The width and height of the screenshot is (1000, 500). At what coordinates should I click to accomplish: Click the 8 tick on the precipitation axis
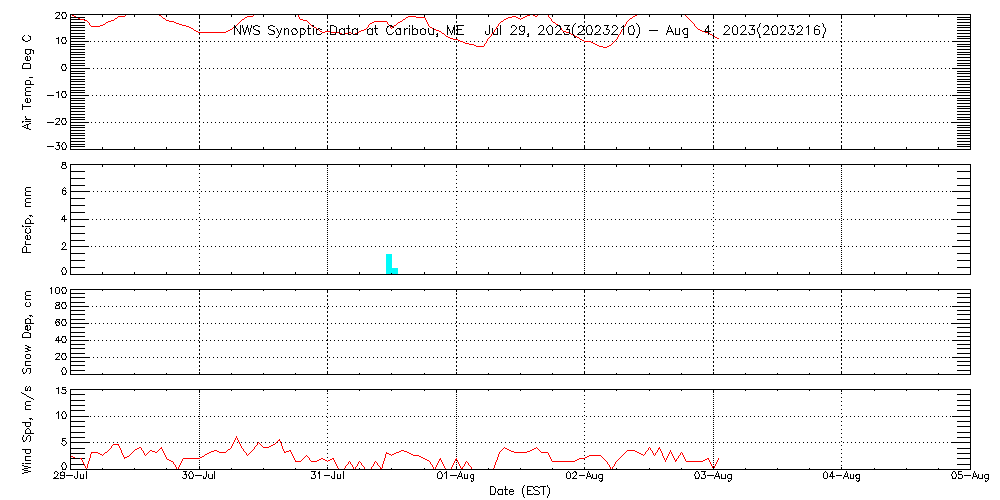(62, 165)
